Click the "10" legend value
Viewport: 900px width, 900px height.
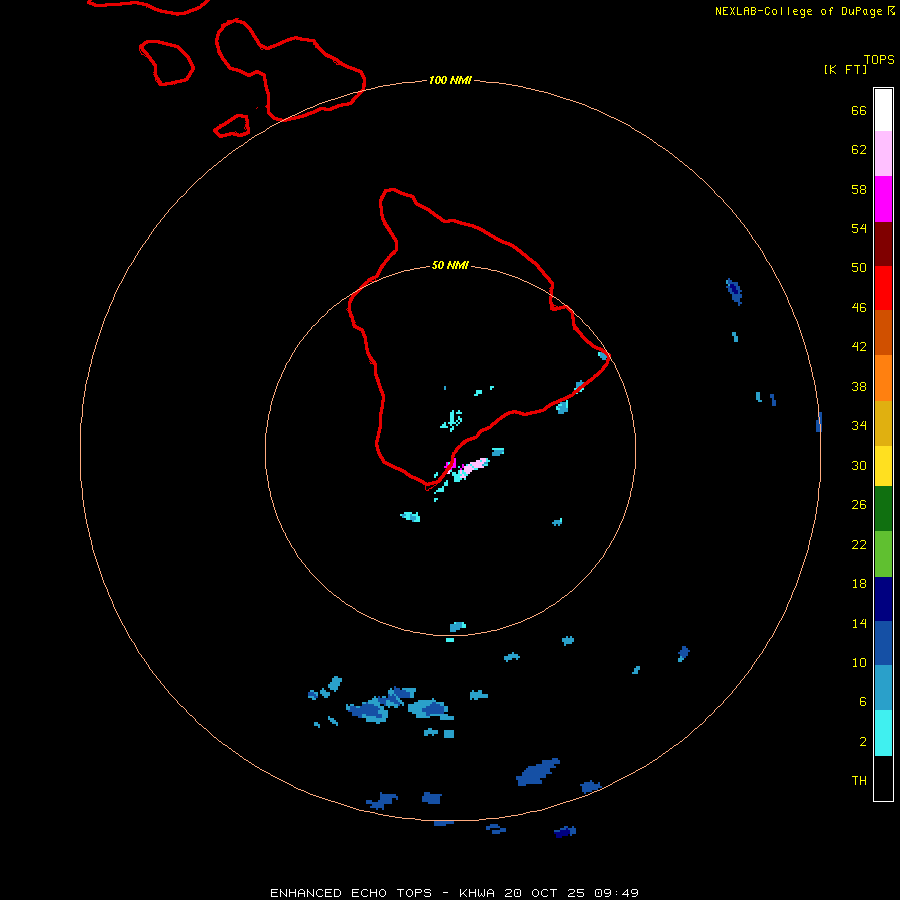[859, 663]
